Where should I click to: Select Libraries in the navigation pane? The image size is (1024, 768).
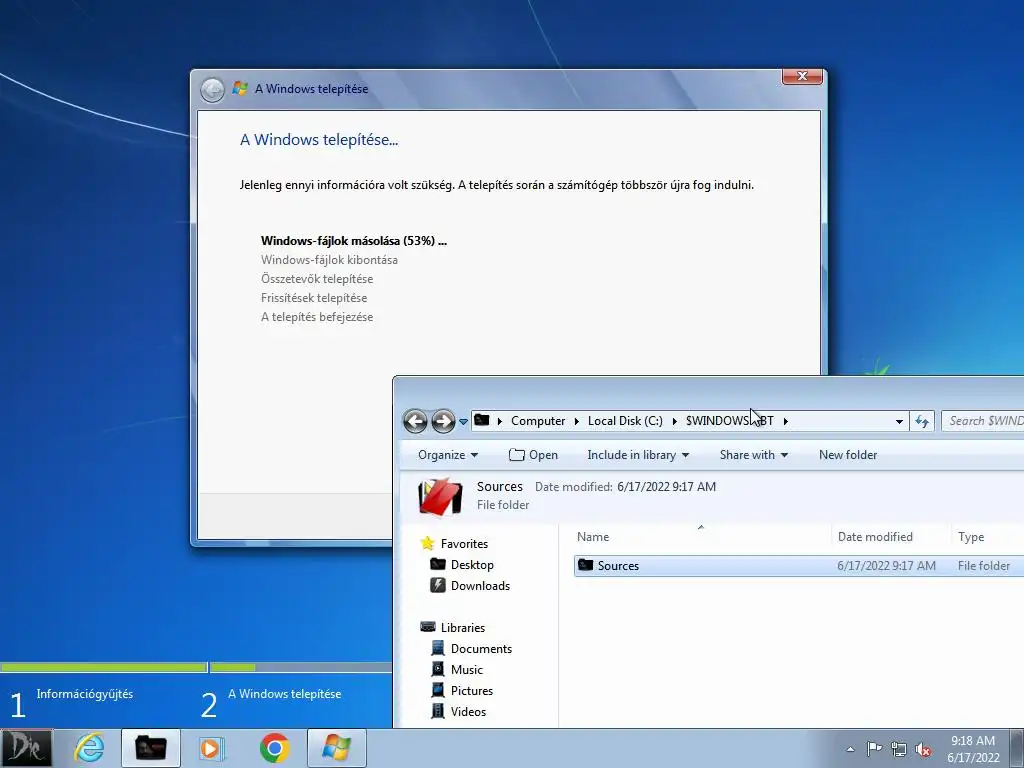[462, 628]
